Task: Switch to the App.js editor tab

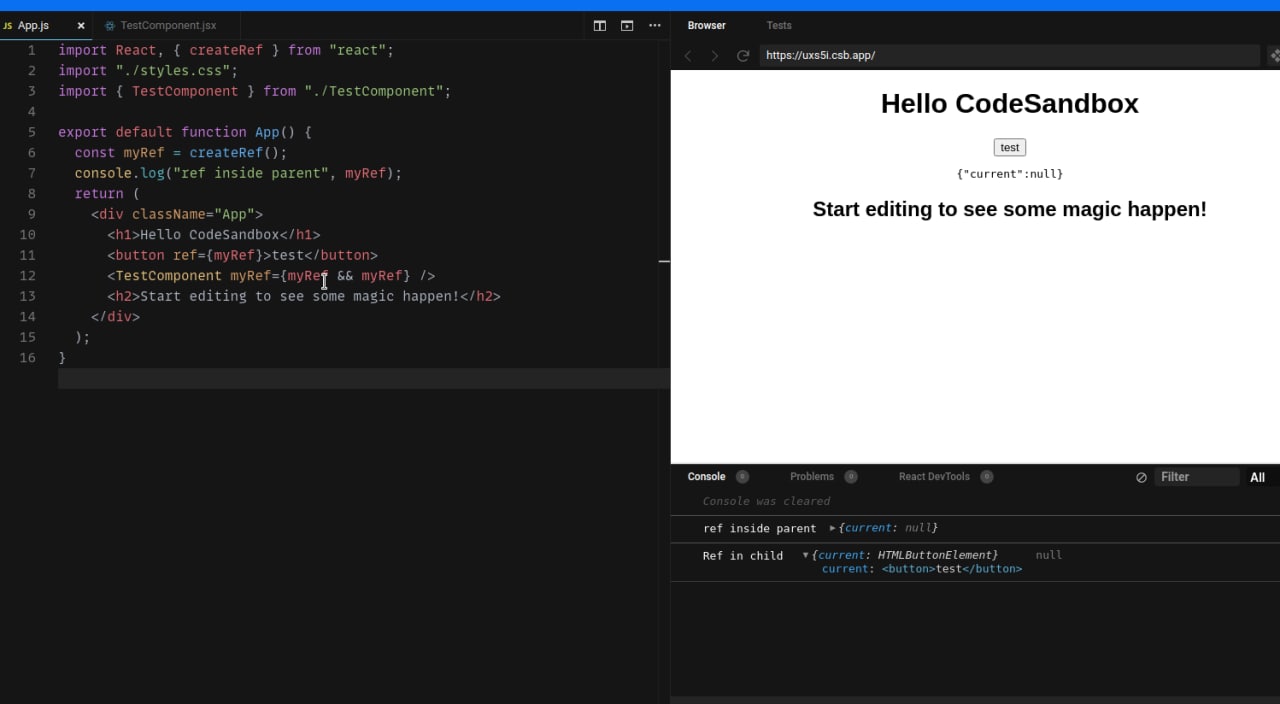Action: click(33, 26)
